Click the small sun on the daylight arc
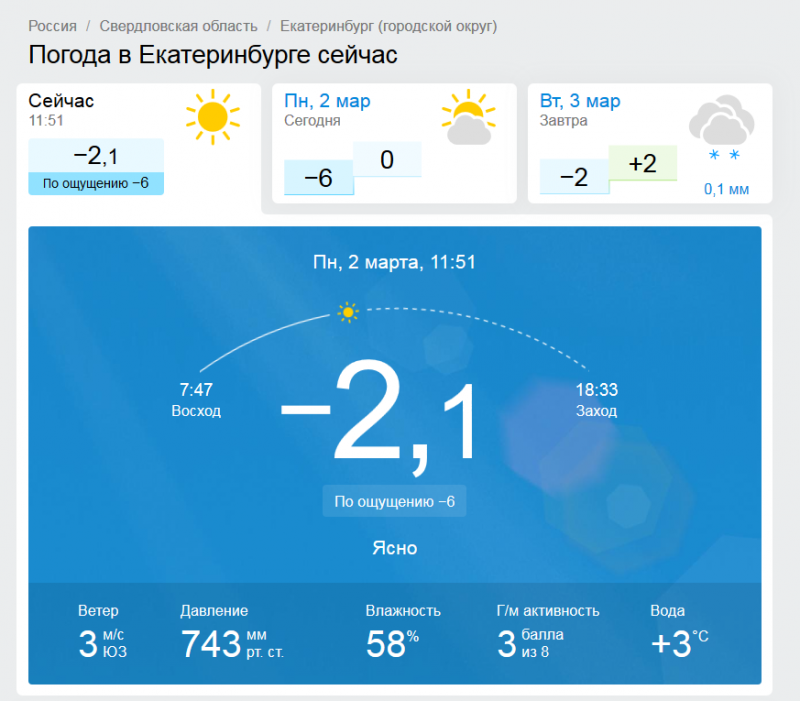 coord(348,312)
